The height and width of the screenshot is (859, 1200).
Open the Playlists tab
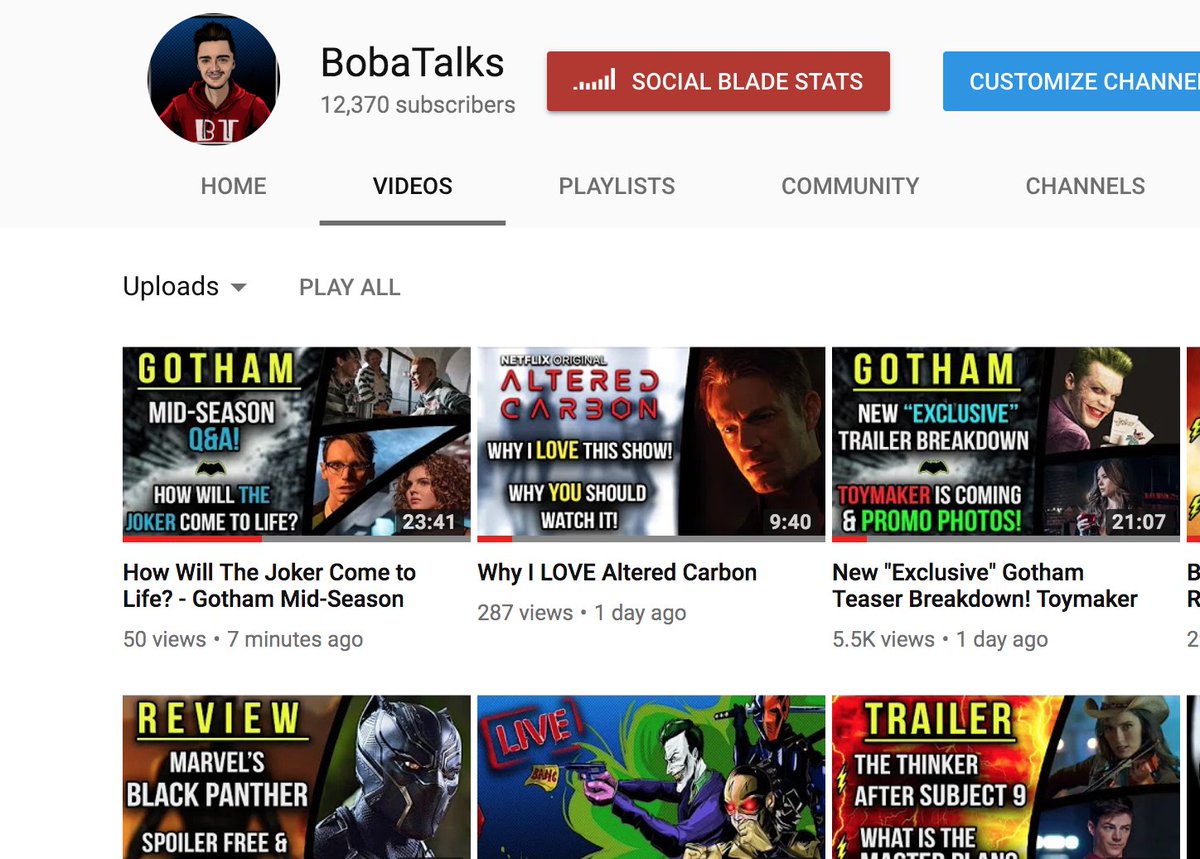[616, 186]
